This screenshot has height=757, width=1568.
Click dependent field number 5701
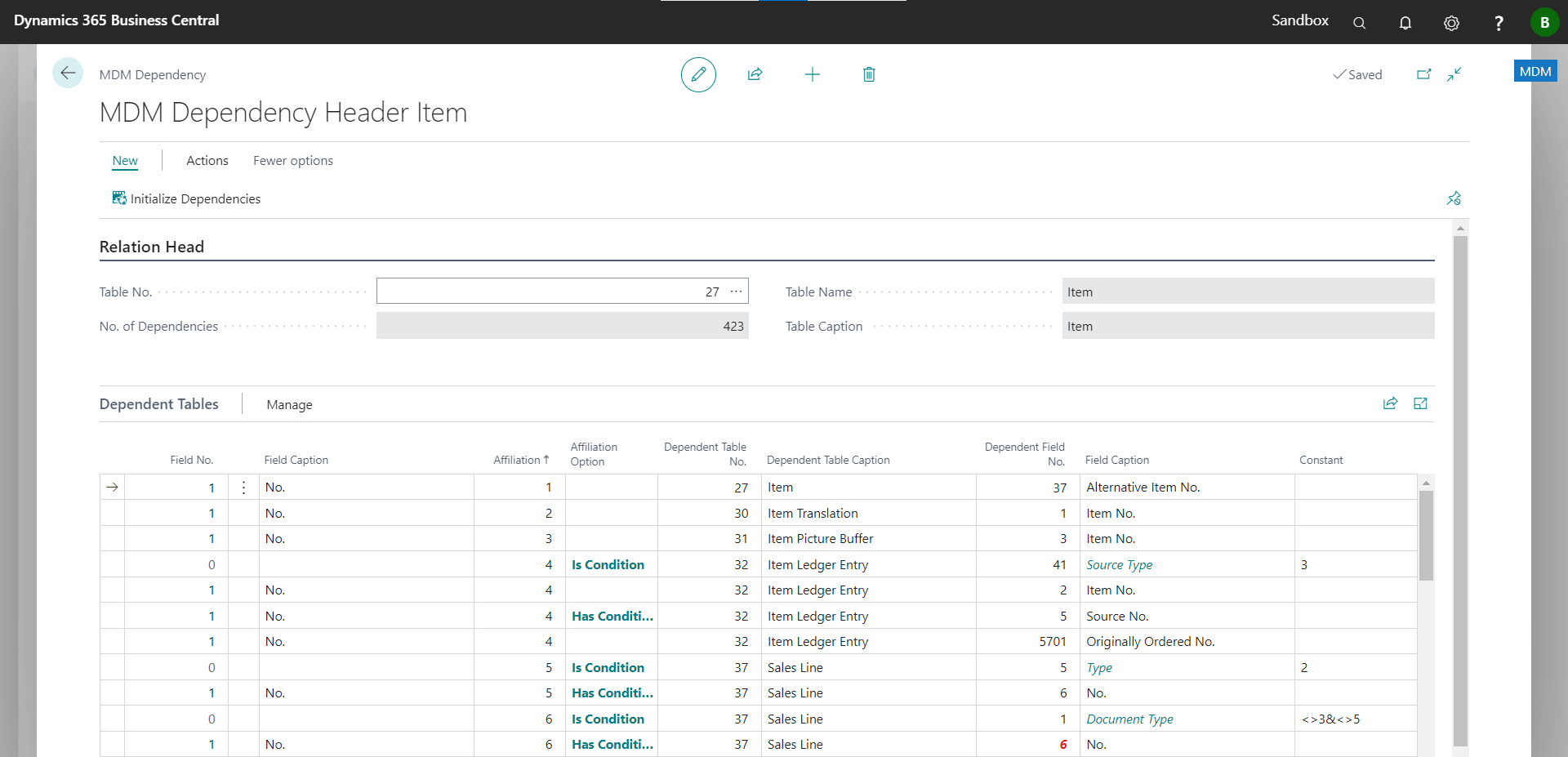(x=1053, y=642)
